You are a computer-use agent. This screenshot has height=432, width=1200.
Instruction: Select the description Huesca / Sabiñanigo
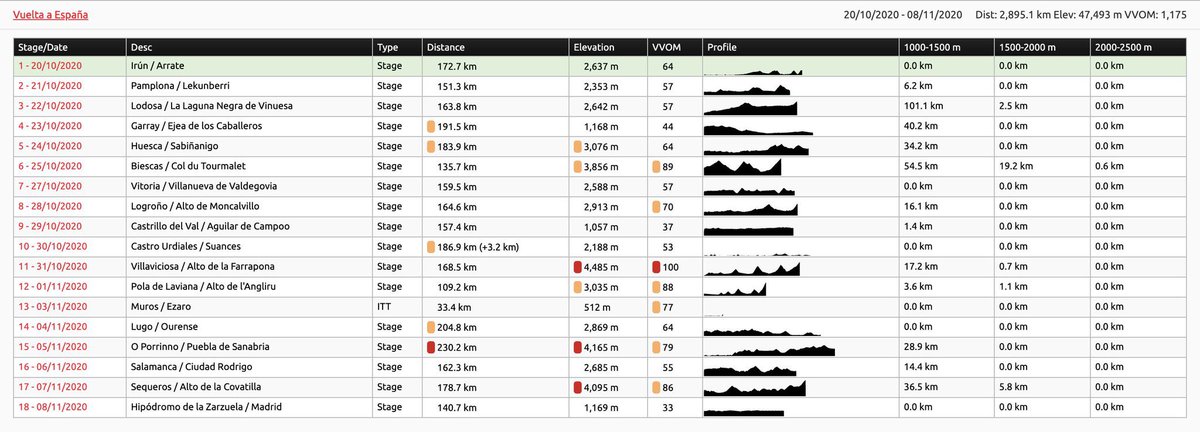point(174,146)
